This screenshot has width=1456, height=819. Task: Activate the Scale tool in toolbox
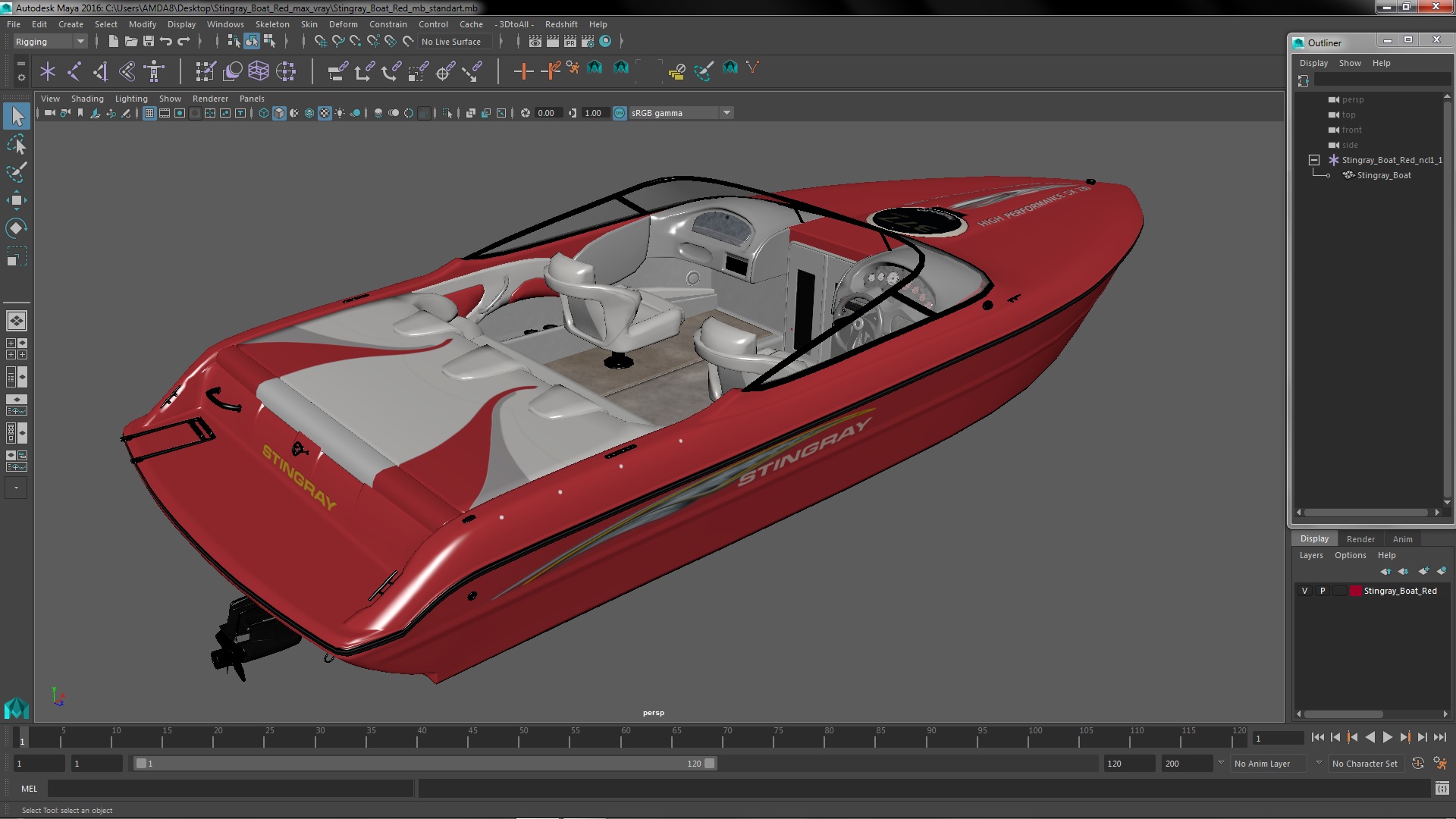point(16,256)
